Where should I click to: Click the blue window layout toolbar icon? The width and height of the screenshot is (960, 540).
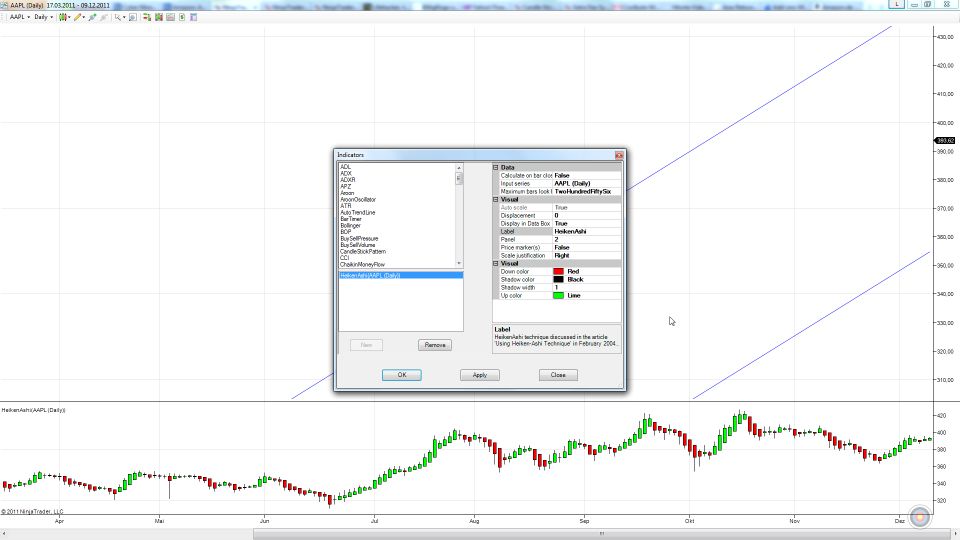click(x=193, y=17)
